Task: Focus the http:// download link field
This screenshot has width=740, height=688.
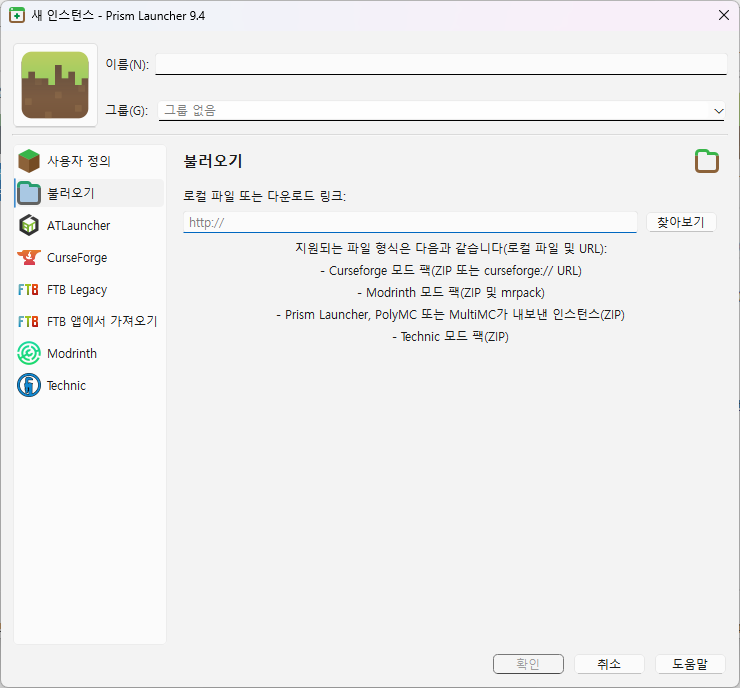Action: coord(410,222)
